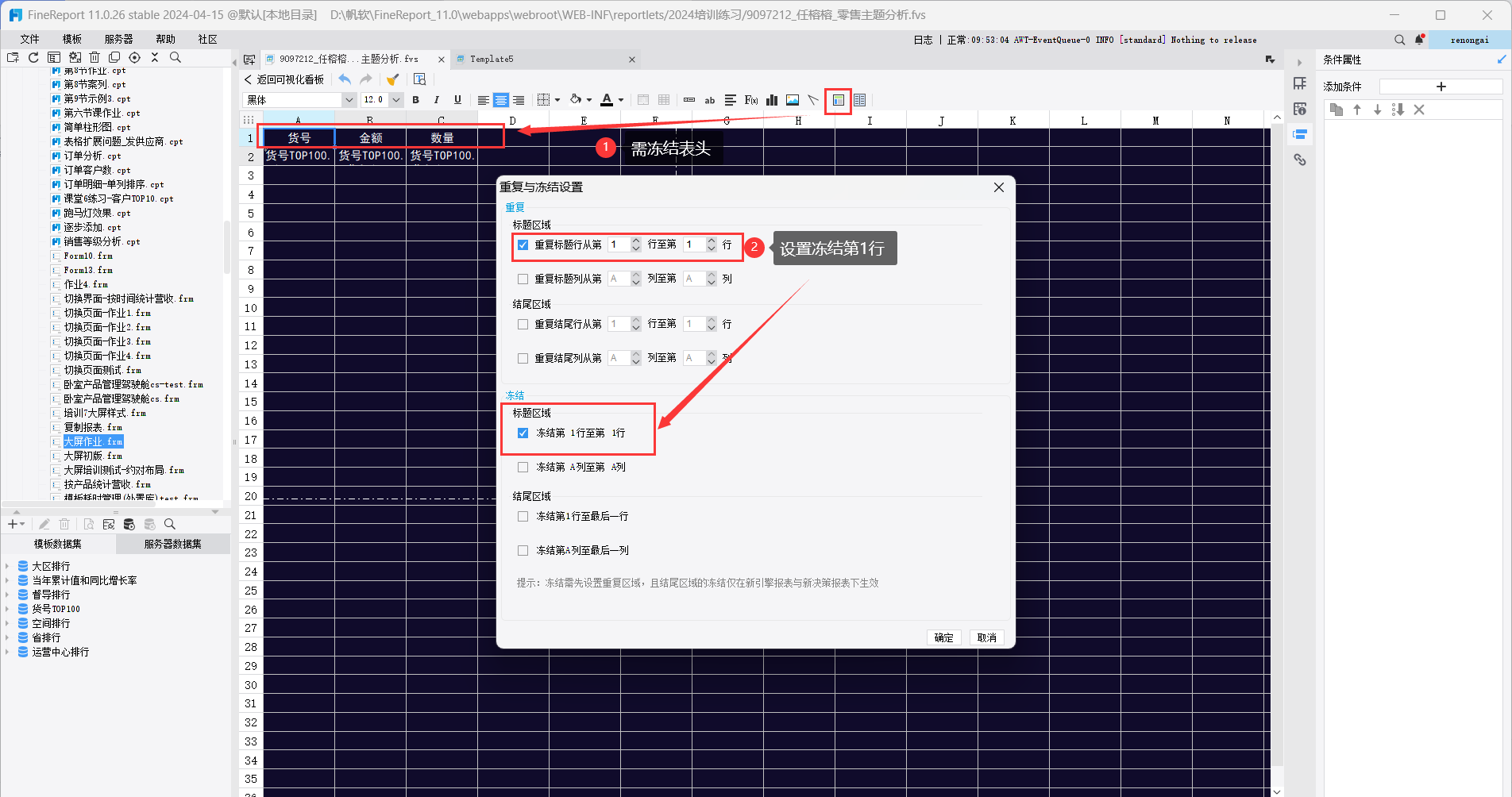This screenshot has width=1512, height=797.
Task: Toggle italic formatting
Action: click(436, 100)
